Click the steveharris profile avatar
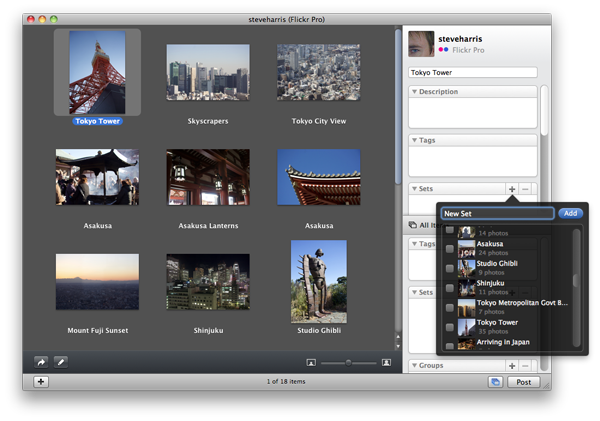 pyautogui.click(x=421, y=44)
